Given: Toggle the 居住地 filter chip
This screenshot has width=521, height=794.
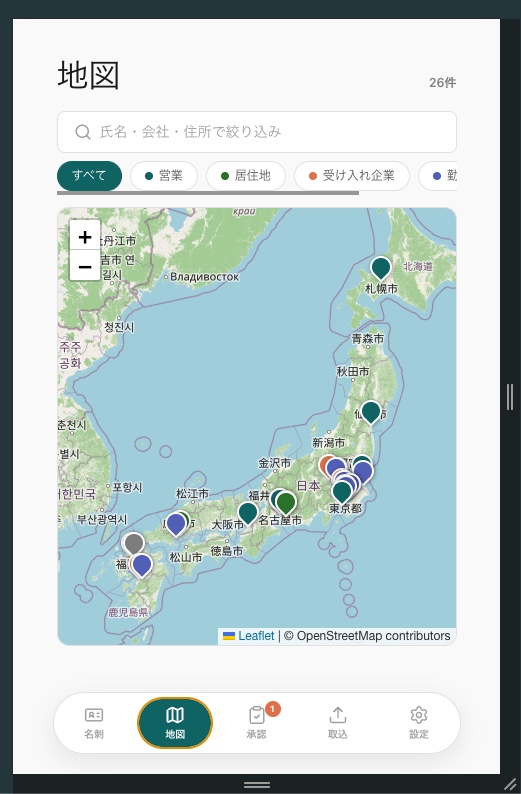Looking at the screenshot, I should [246, 176].
